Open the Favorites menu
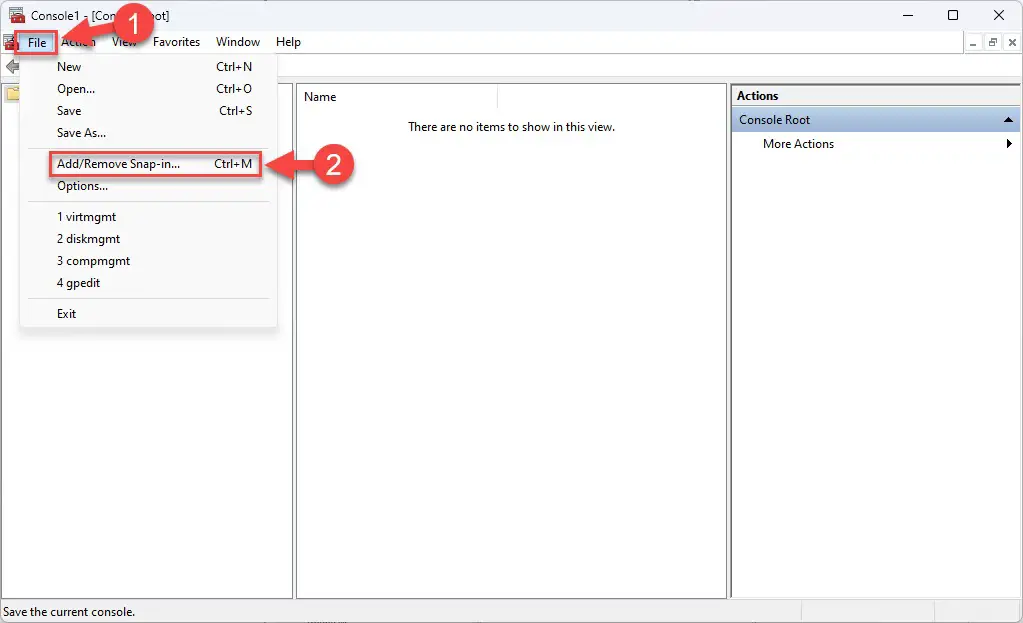1023x623 pixels. coord(176,42)
